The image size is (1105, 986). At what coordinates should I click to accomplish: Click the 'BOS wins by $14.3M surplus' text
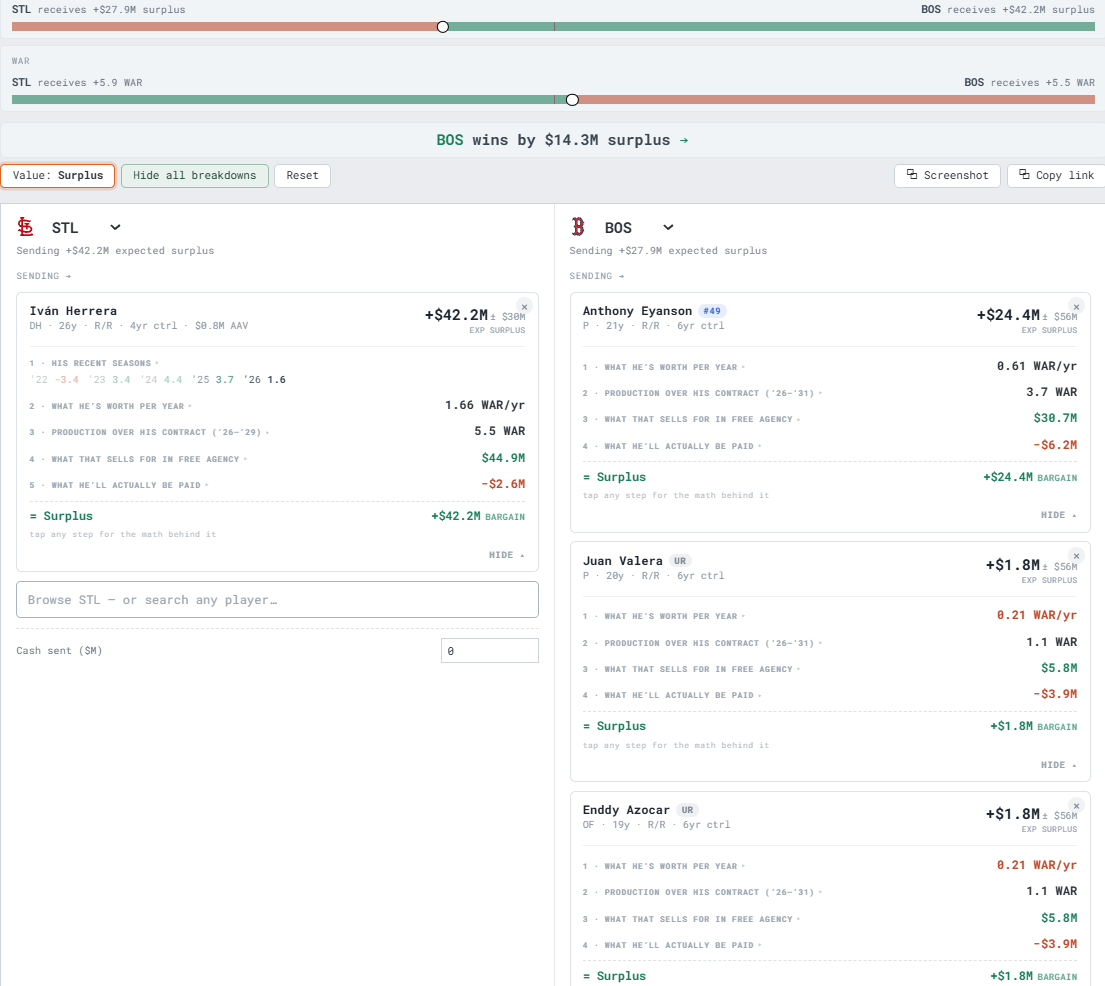click(x=553, y=140)
